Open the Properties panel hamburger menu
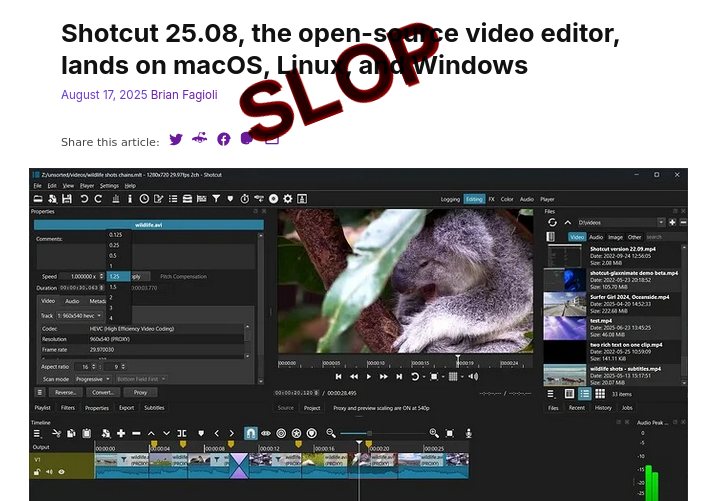The width and height of the screenshot is (707, 501). point(40,392)
